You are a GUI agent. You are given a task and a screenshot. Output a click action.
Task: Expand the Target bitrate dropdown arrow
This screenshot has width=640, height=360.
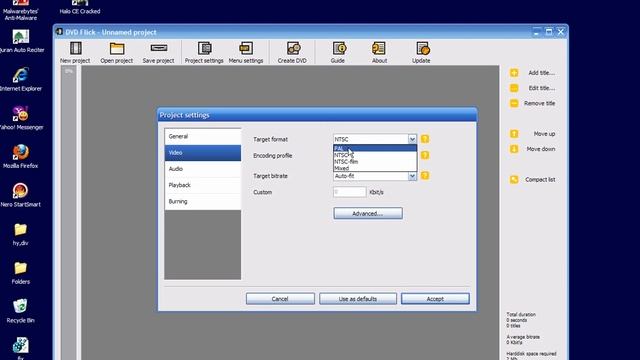[412, 176]
